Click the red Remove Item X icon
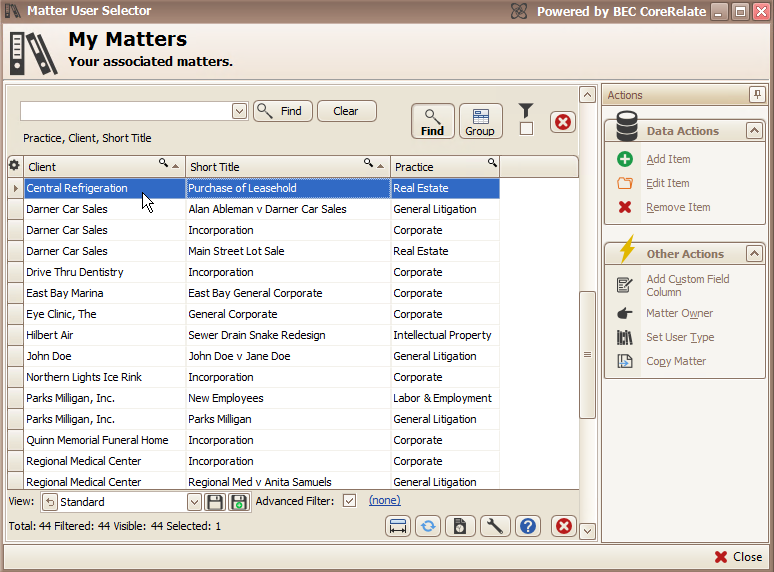The width and height of the screenshot is (774, 572). [625, 207]
